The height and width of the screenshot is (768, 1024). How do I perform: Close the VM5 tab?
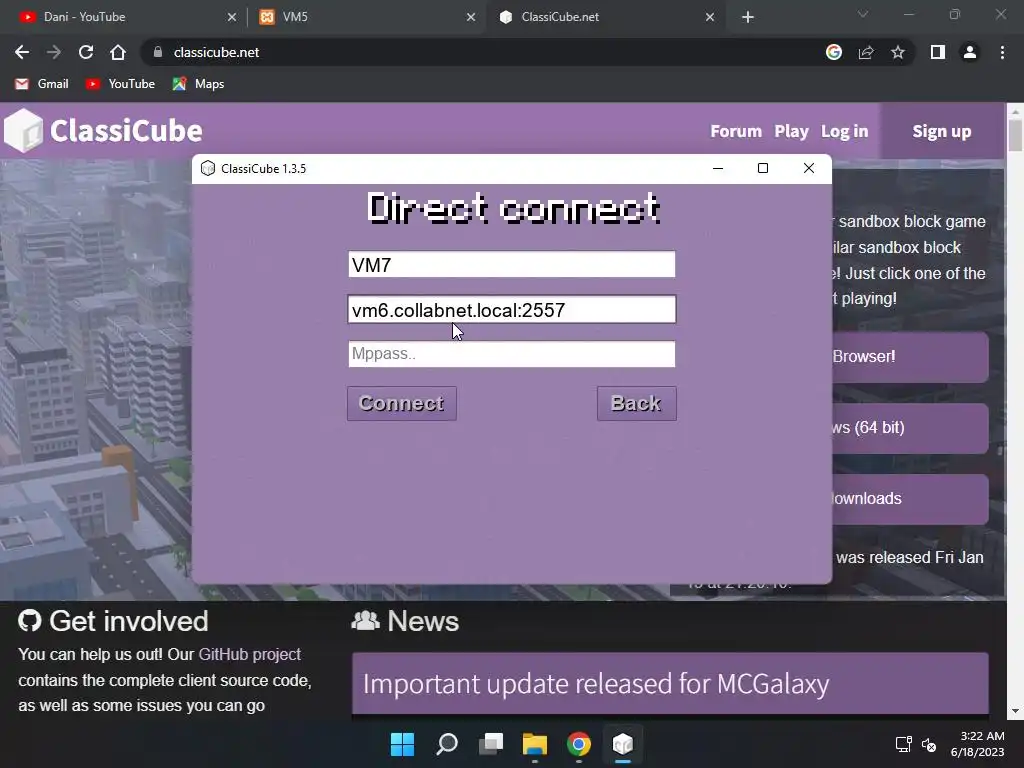tap(471, 17)
